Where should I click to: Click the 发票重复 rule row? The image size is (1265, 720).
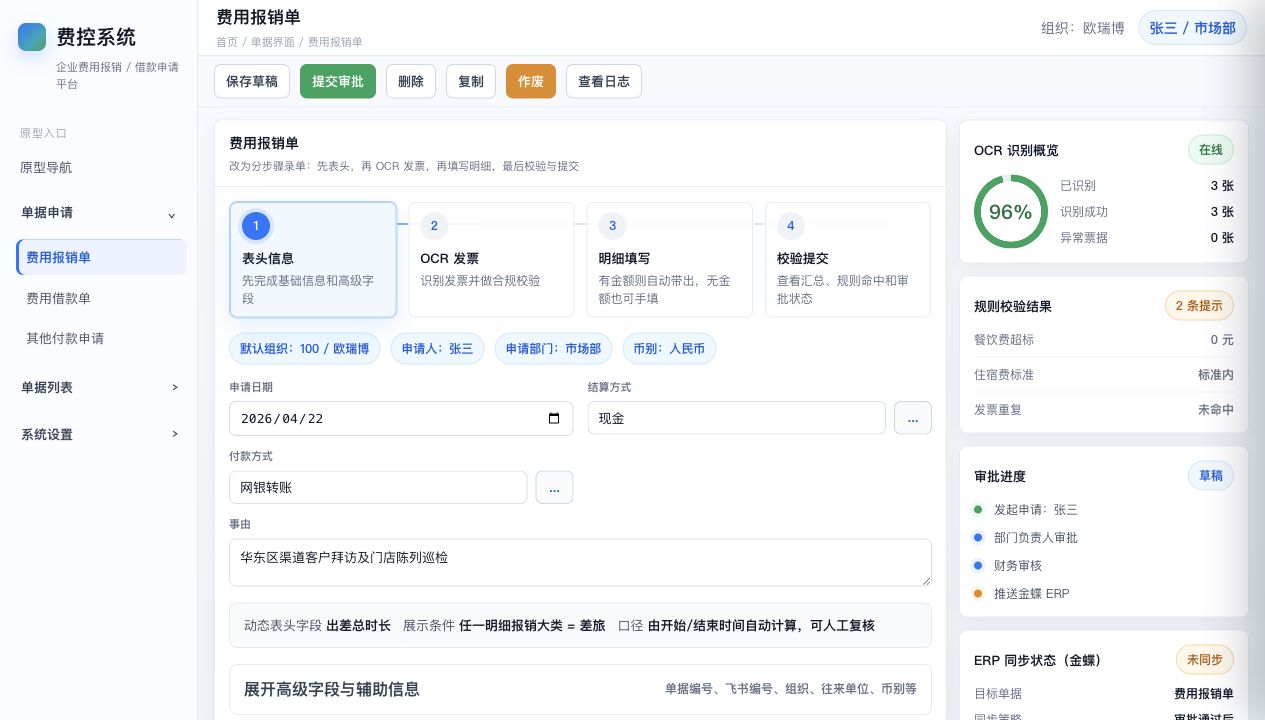pyautogui.click(x=1104, y=409)
